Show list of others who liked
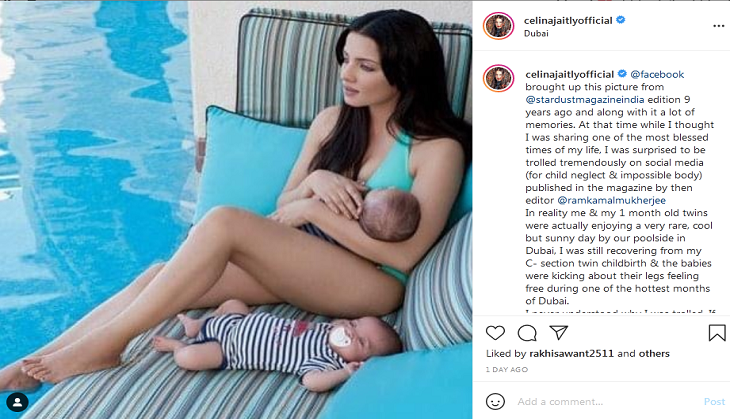730x419 pixels. tap(654, 353)
